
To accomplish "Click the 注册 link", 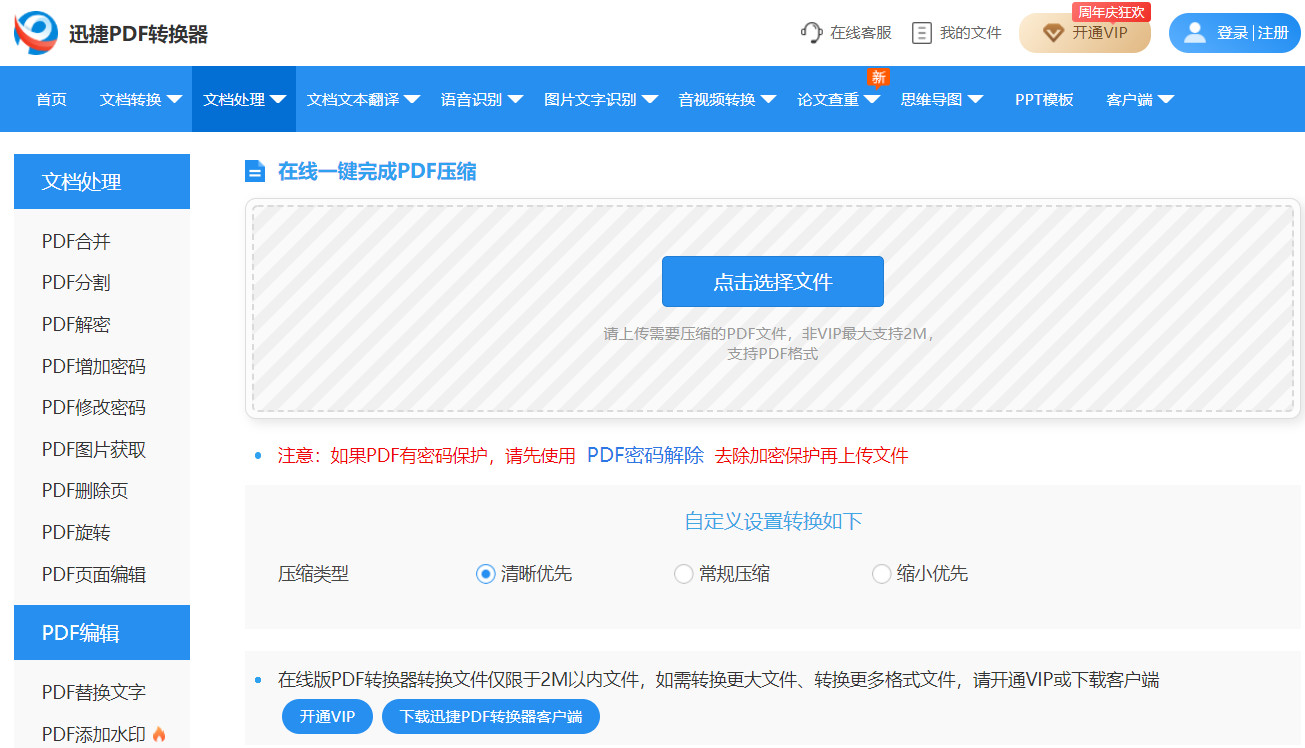I will click(x=1273, y=33).
